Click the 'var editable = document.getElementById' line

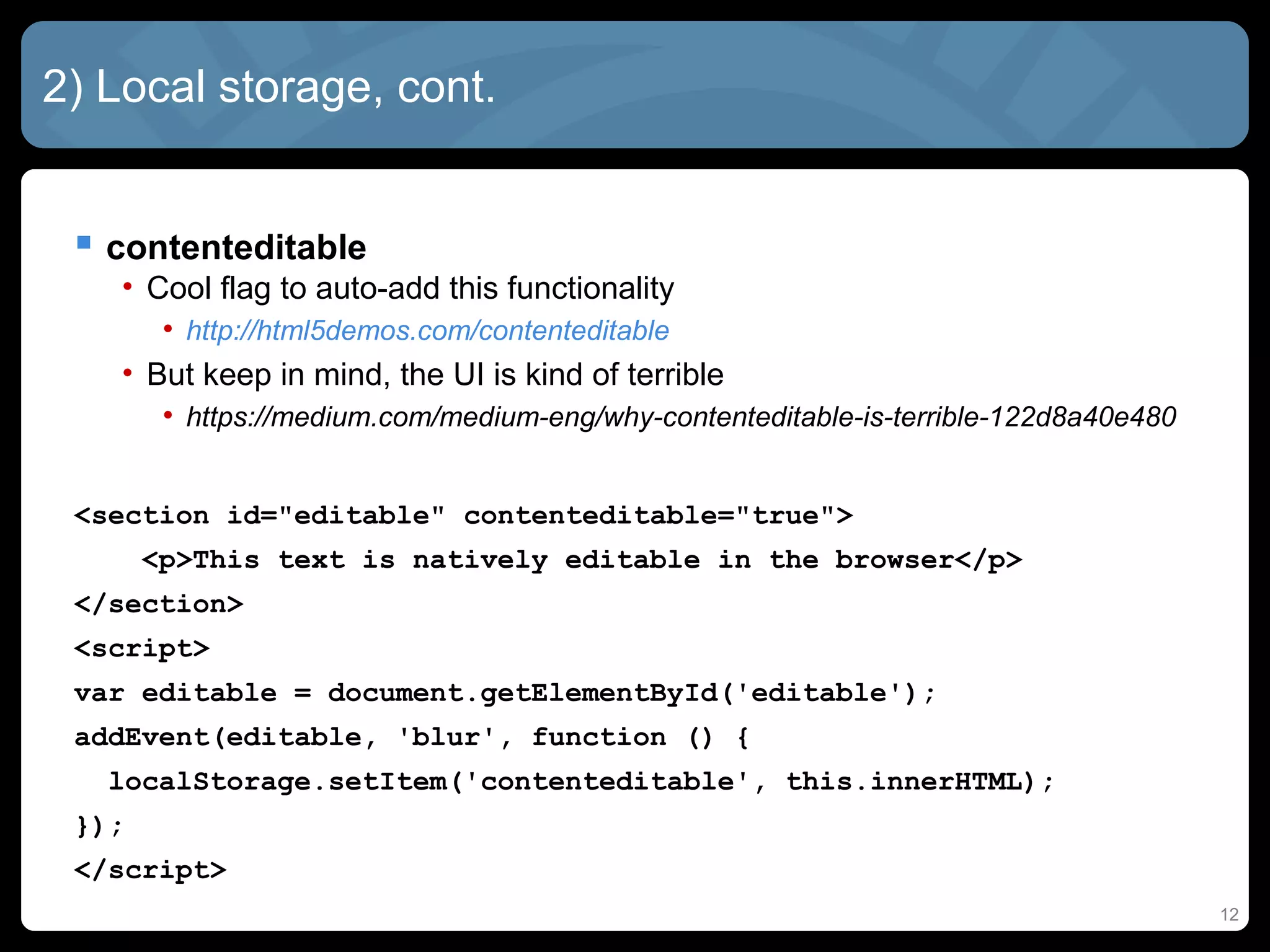coord(504,693)
